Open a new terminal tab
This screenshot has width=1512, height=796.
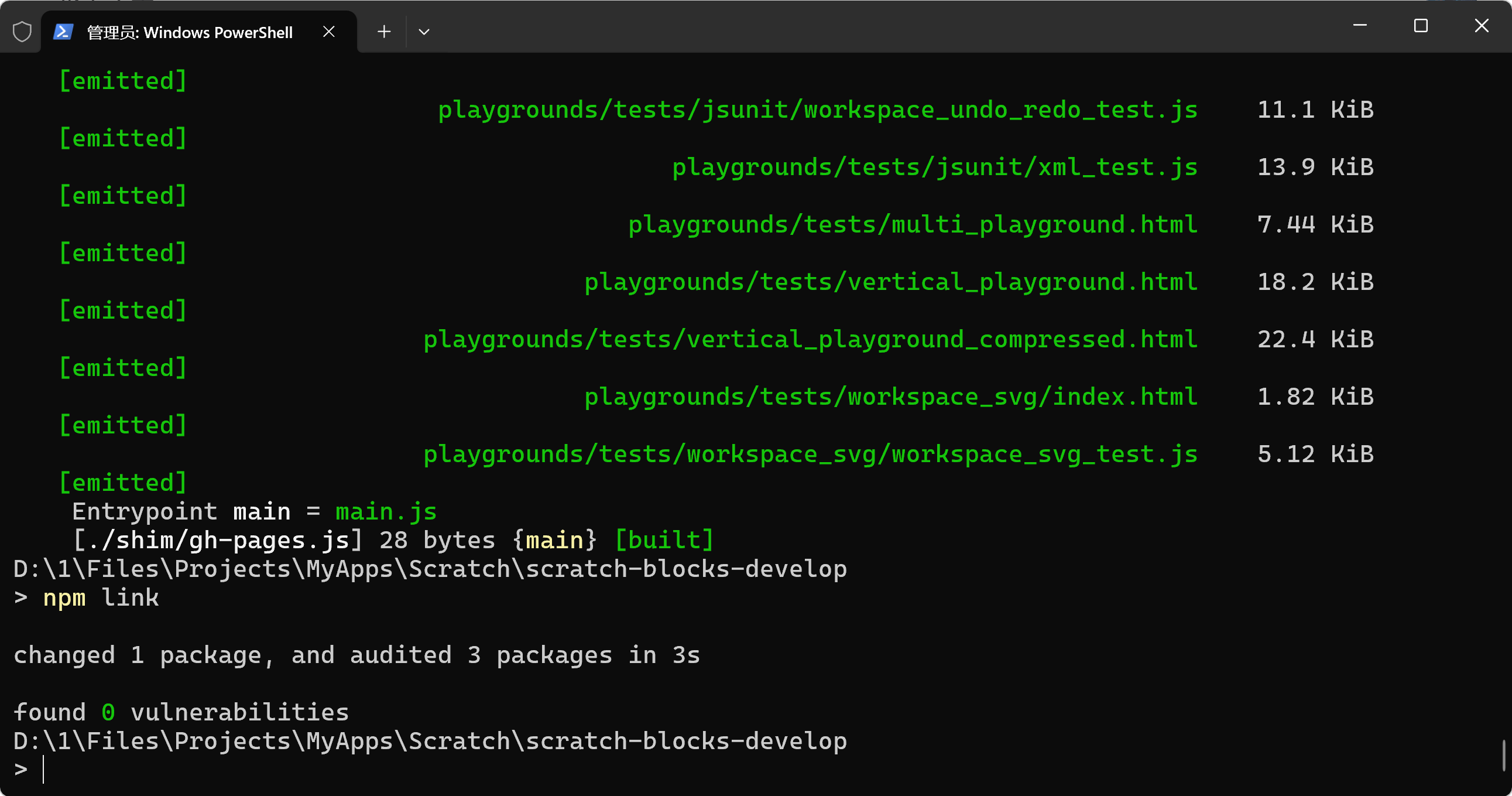click(x=384, y=32)
